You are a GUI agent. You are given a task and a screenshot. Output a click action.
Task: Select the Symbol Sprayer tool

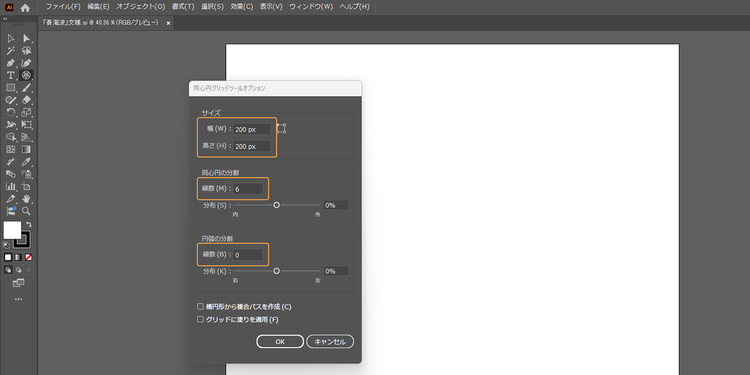(26, 174)
